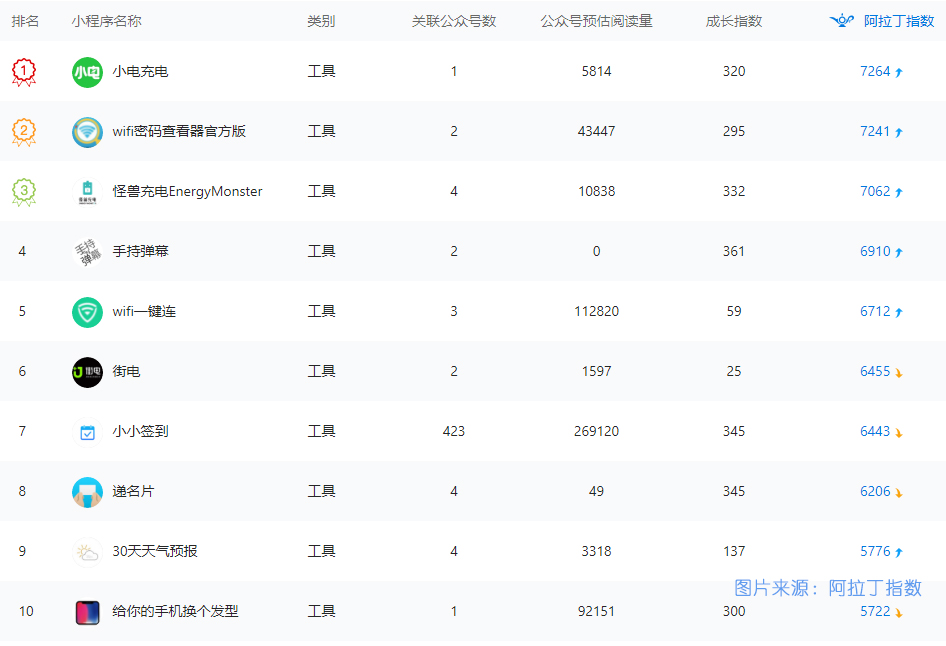Screen dimensions: 946x646
Task: Click the 30天天气预报 weather icon
Action: (87, 552)
